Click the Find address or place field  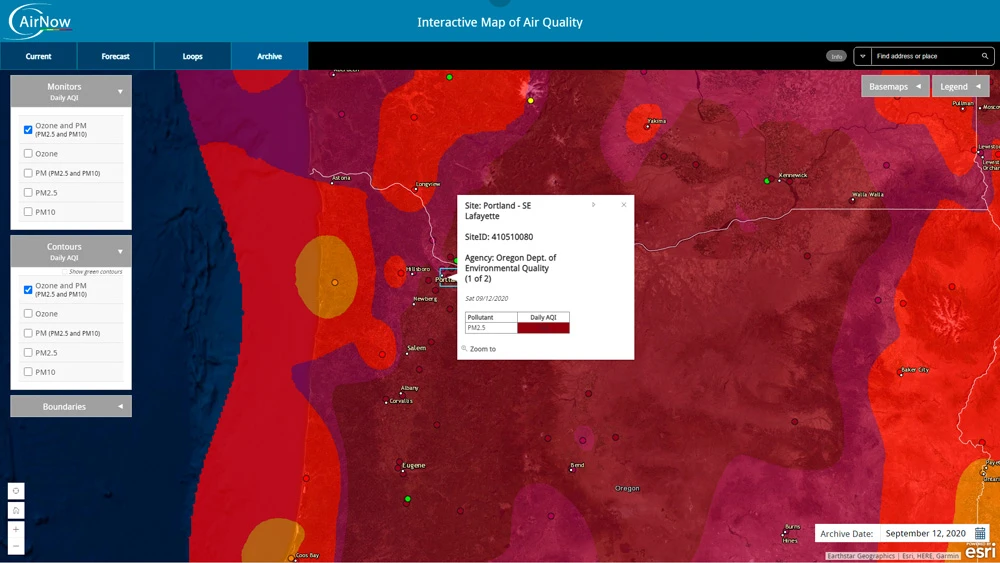(x=924, y=56)
